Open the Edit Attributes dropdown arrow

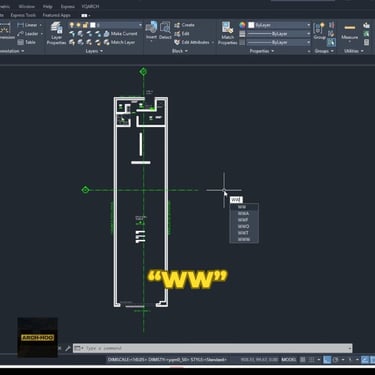coord(213,42)
